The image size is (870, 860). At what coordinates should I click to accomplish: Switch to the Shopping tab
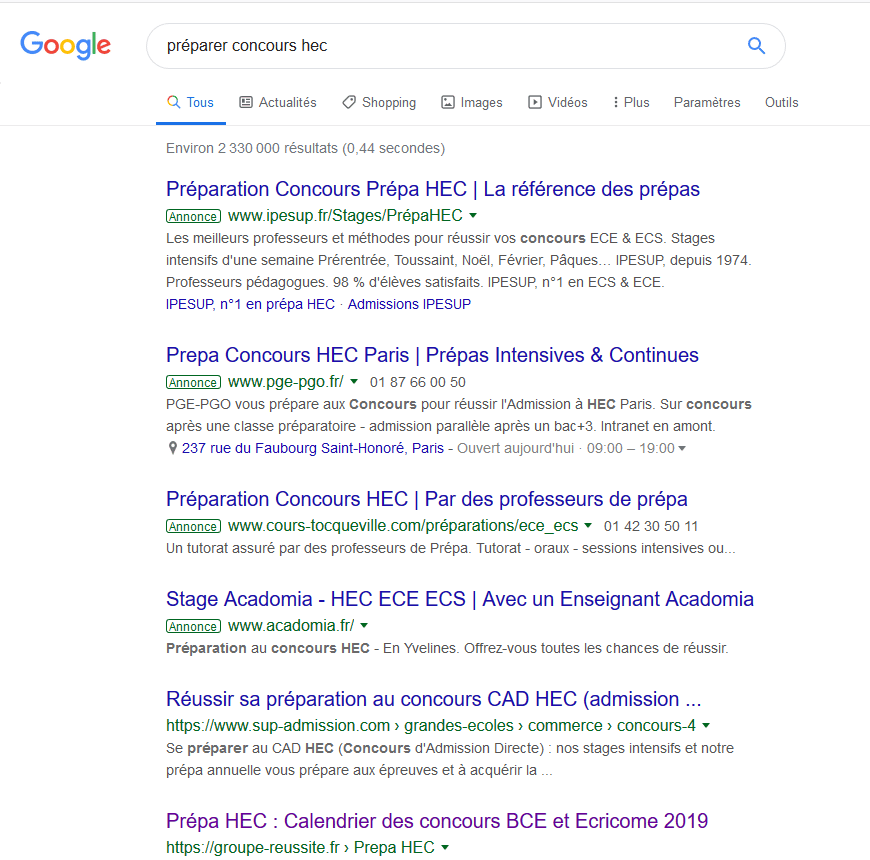click(379, 103)
